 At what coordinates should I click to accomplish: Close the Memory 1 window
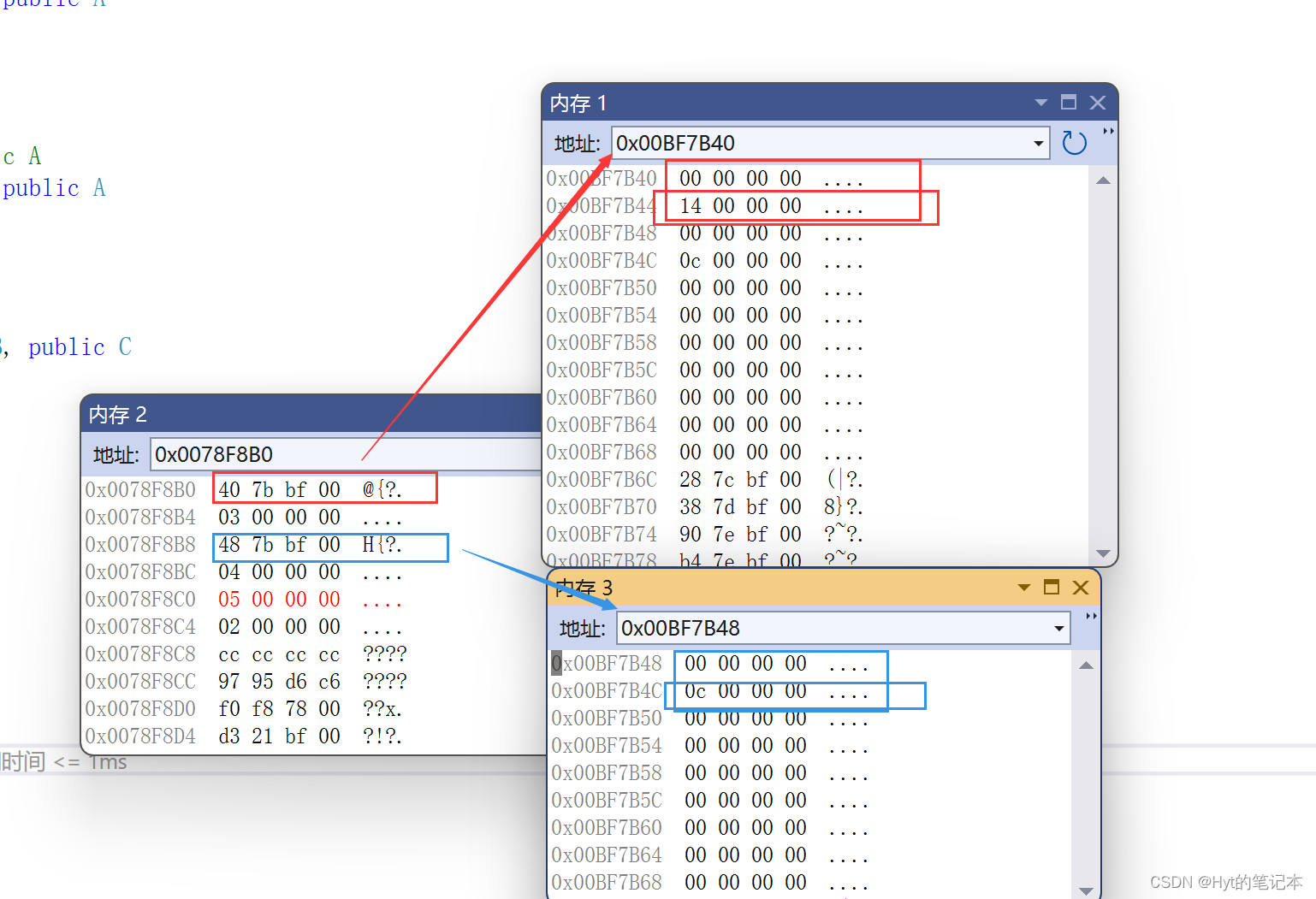pyautogui.click(x=1098, y=103)
